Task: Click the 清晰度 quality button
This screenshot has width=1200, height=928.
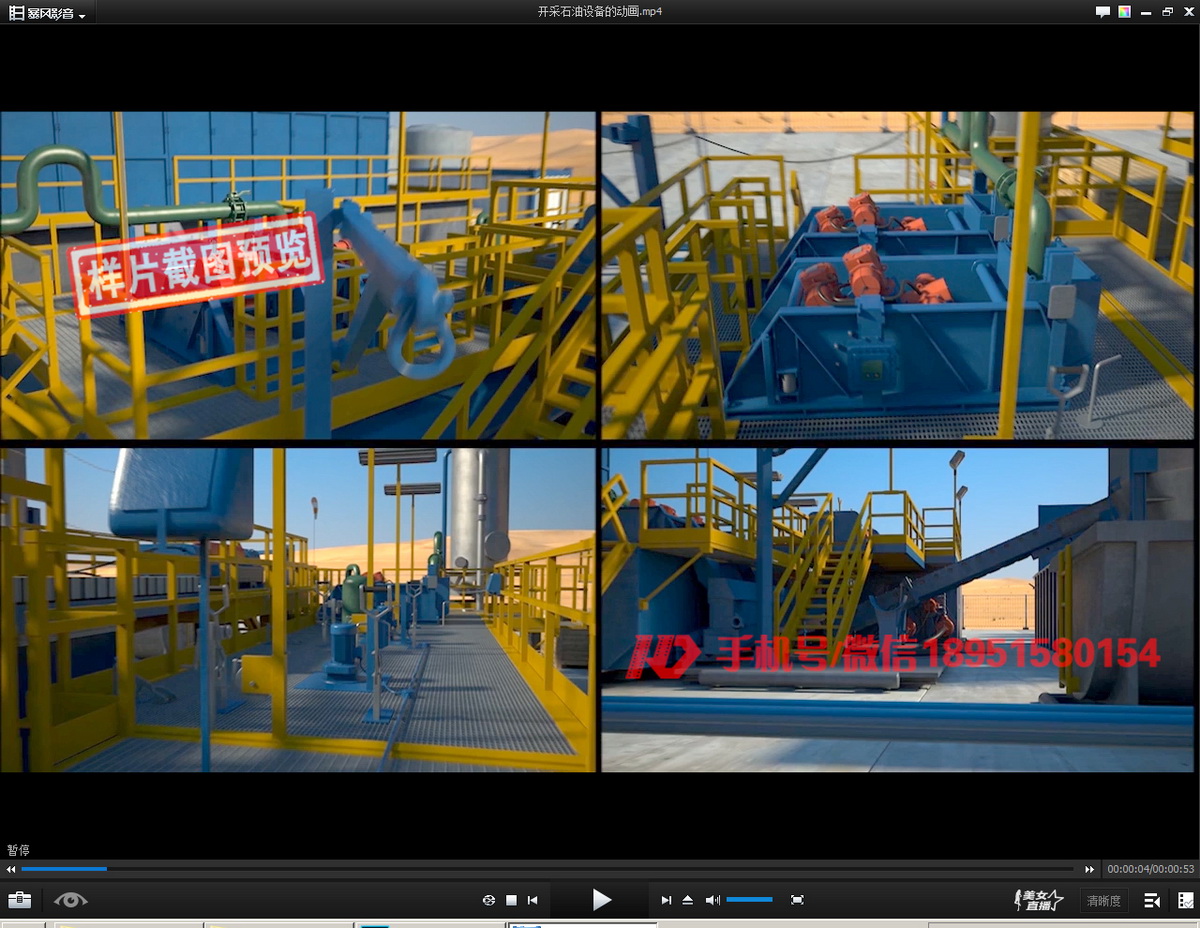Action: click(x=1103, y=901)
